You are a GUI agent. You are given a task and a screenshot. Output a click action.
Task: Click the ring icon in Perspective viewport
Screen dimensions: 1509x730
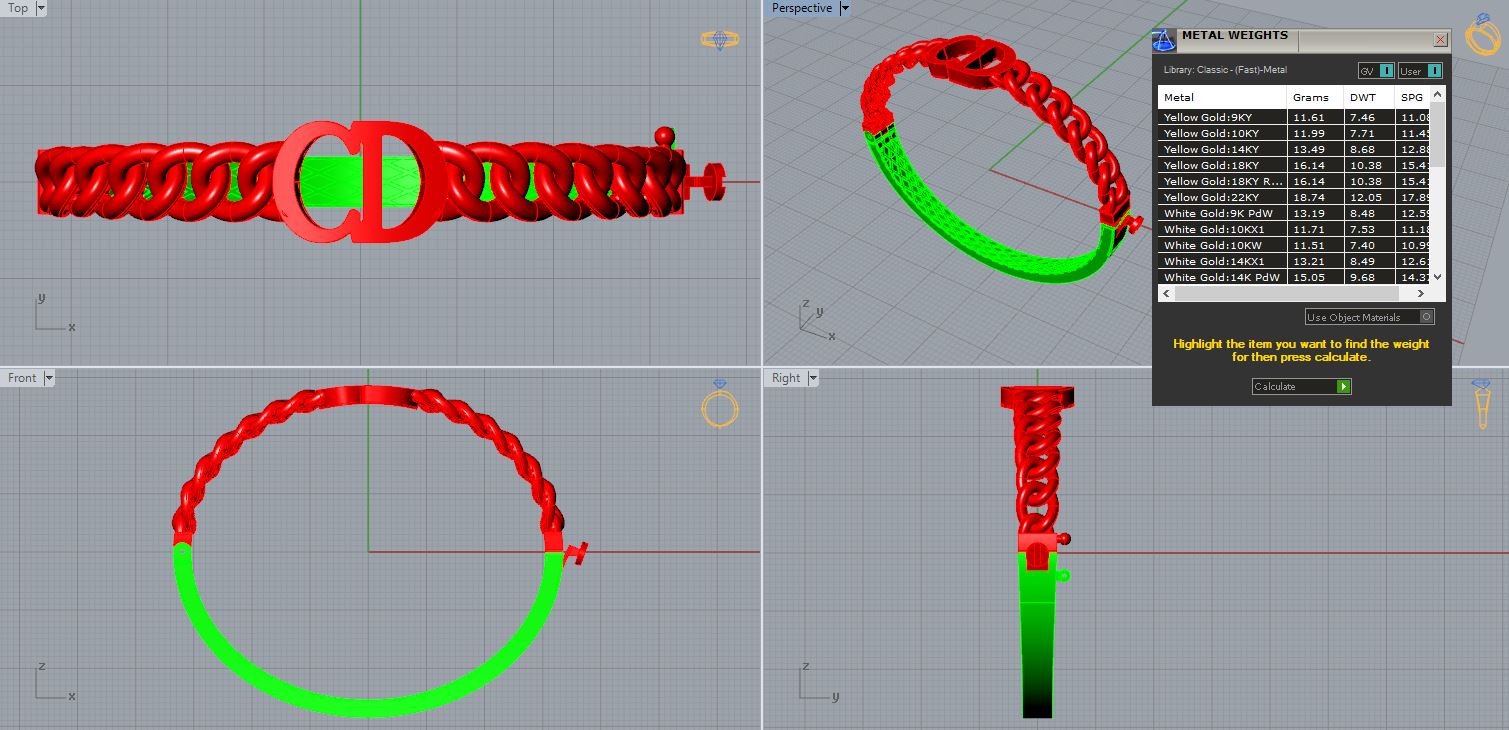(1482, 33)
